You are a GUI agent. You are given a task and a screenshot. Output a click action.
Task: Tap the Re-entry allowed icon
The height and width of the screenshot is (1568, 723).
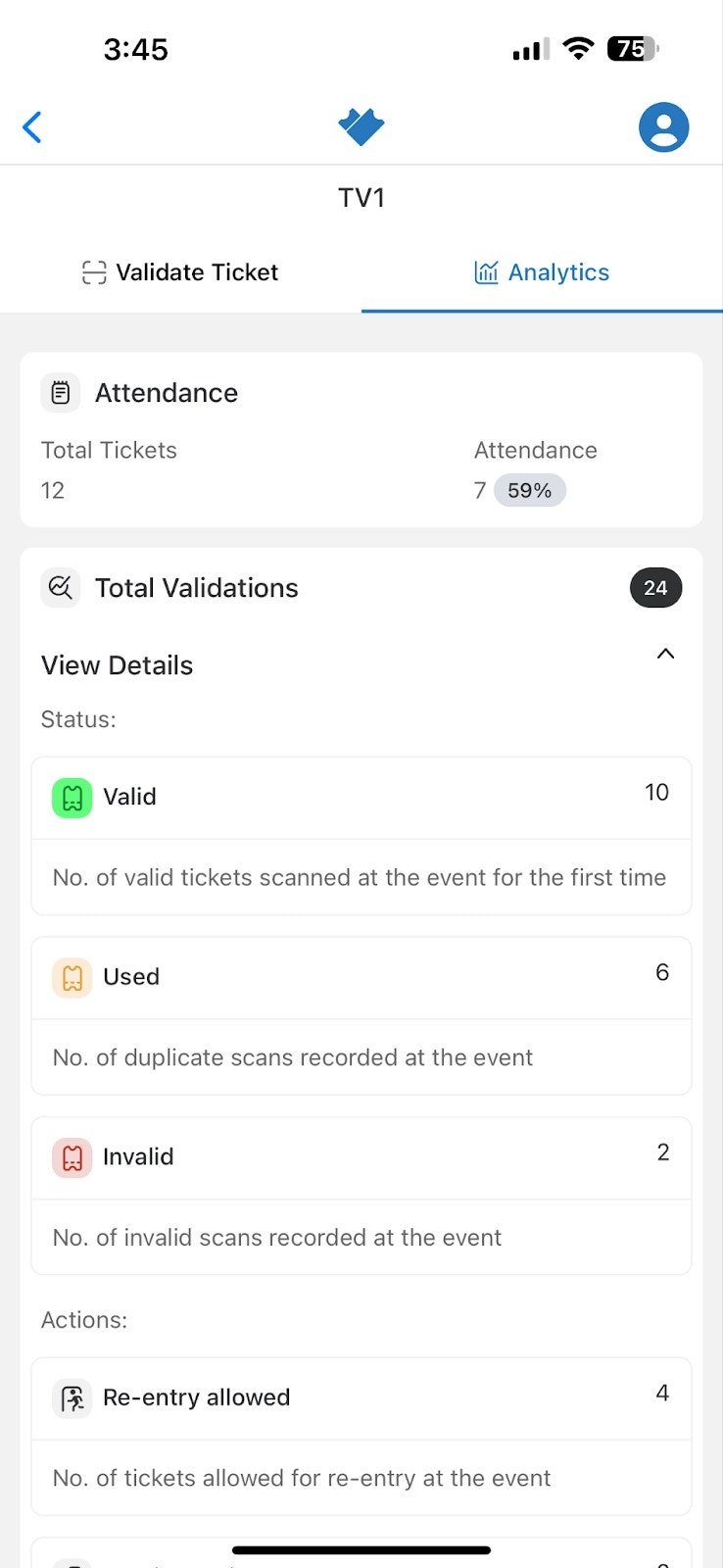point(72,1398)
